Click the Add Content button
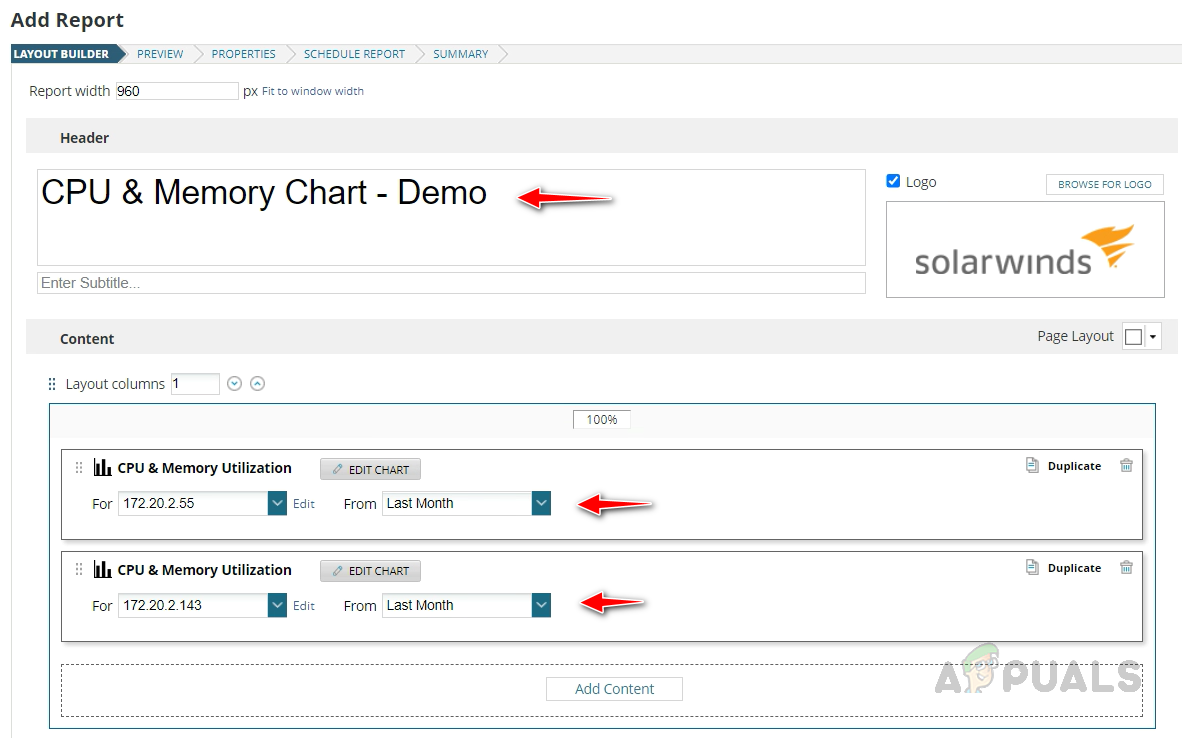This screenshot has width=1182, height=738. 614,689
